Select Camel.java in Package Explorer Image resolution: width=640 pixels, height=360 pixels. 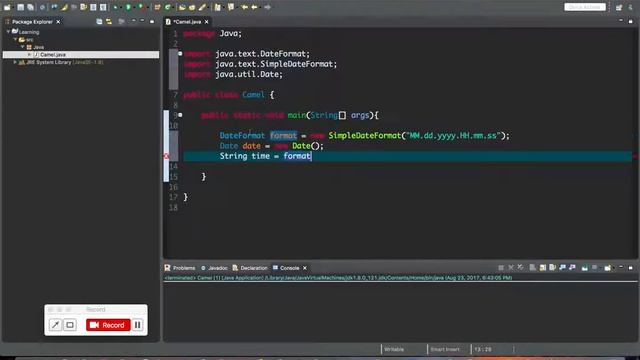(x=81, y=54)
